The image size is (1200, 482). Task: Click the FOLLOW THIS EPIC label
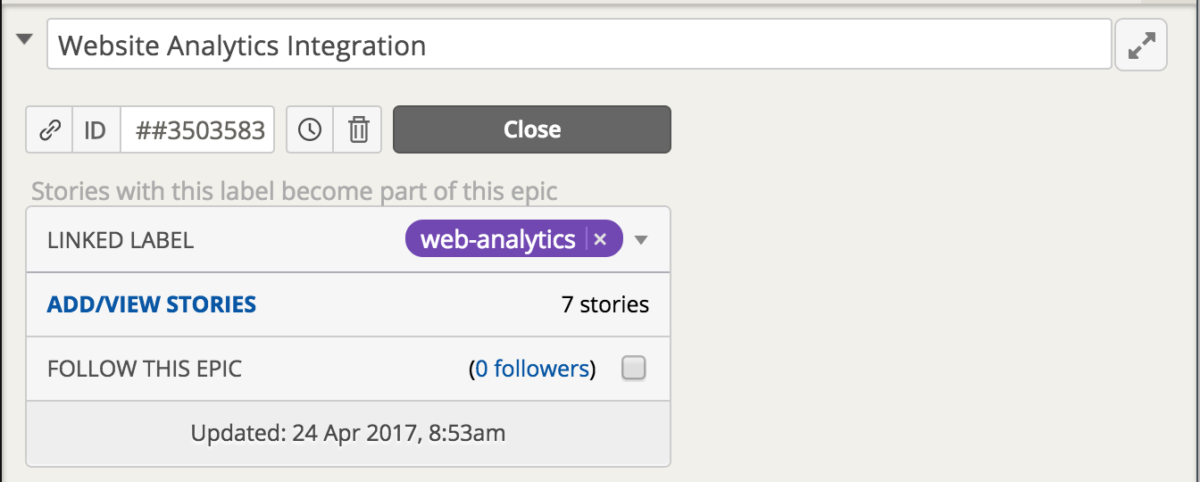(x=144, y=369)
